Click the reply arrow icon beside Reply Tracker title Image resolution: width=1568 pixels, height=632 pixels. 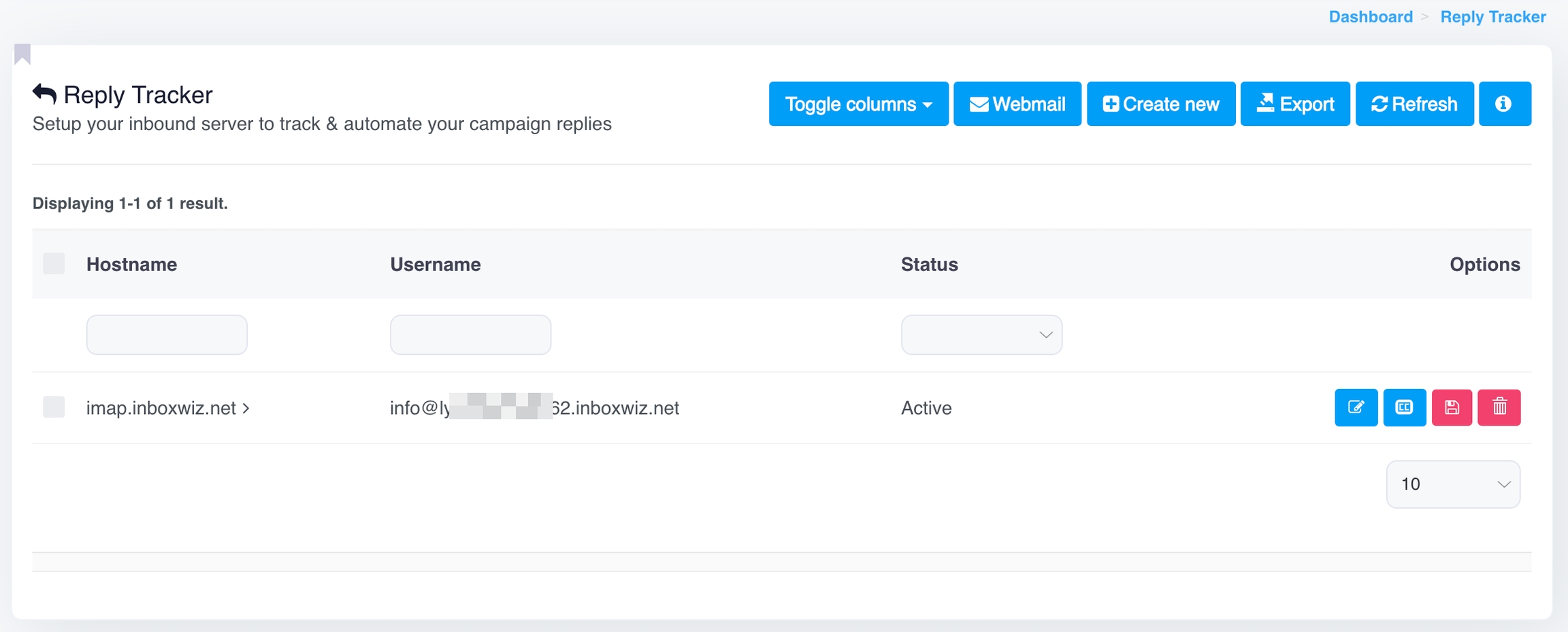click(x=45, y=94)
